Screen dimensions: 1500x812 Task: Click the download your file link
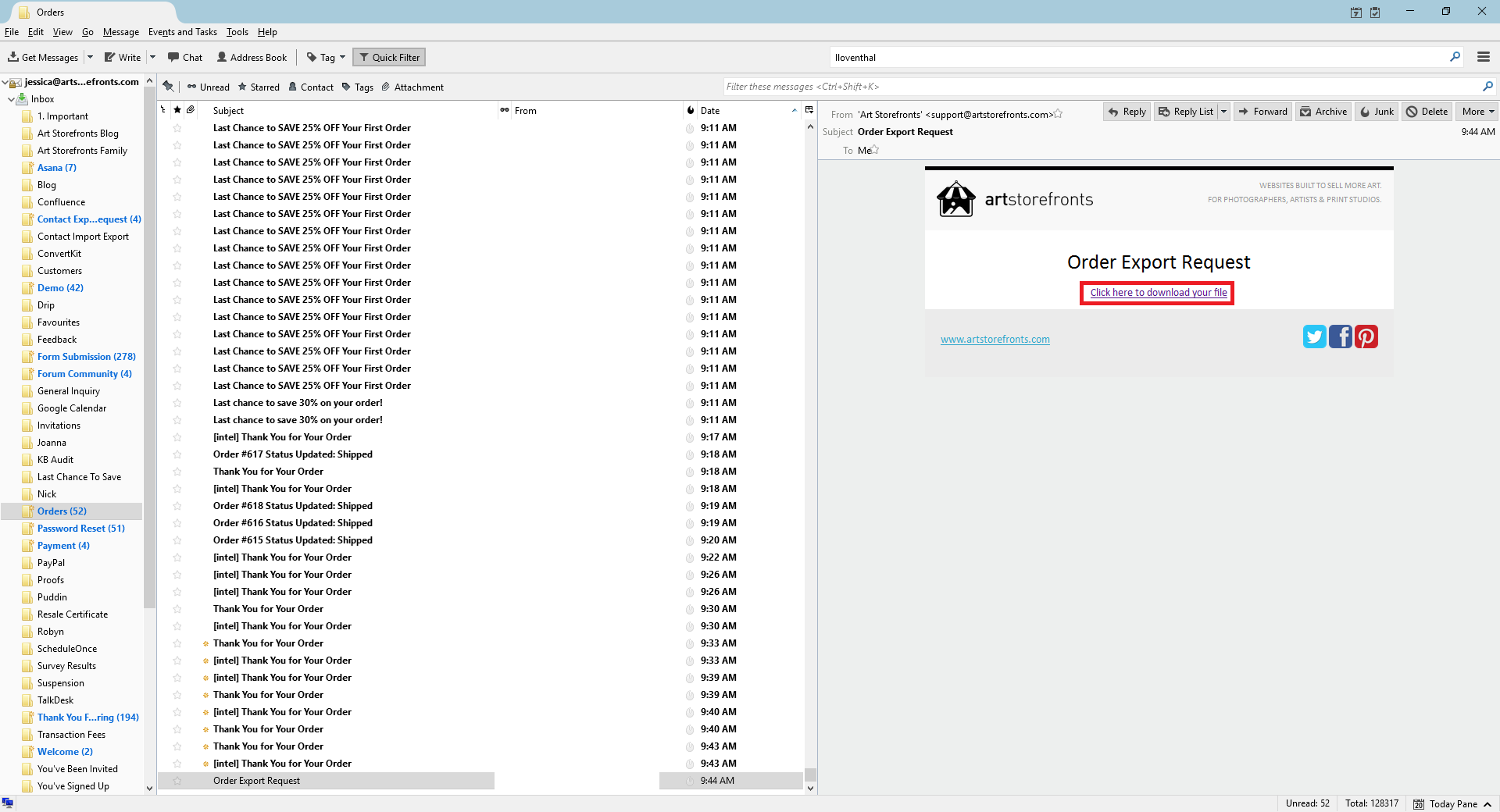[1158, 293]
